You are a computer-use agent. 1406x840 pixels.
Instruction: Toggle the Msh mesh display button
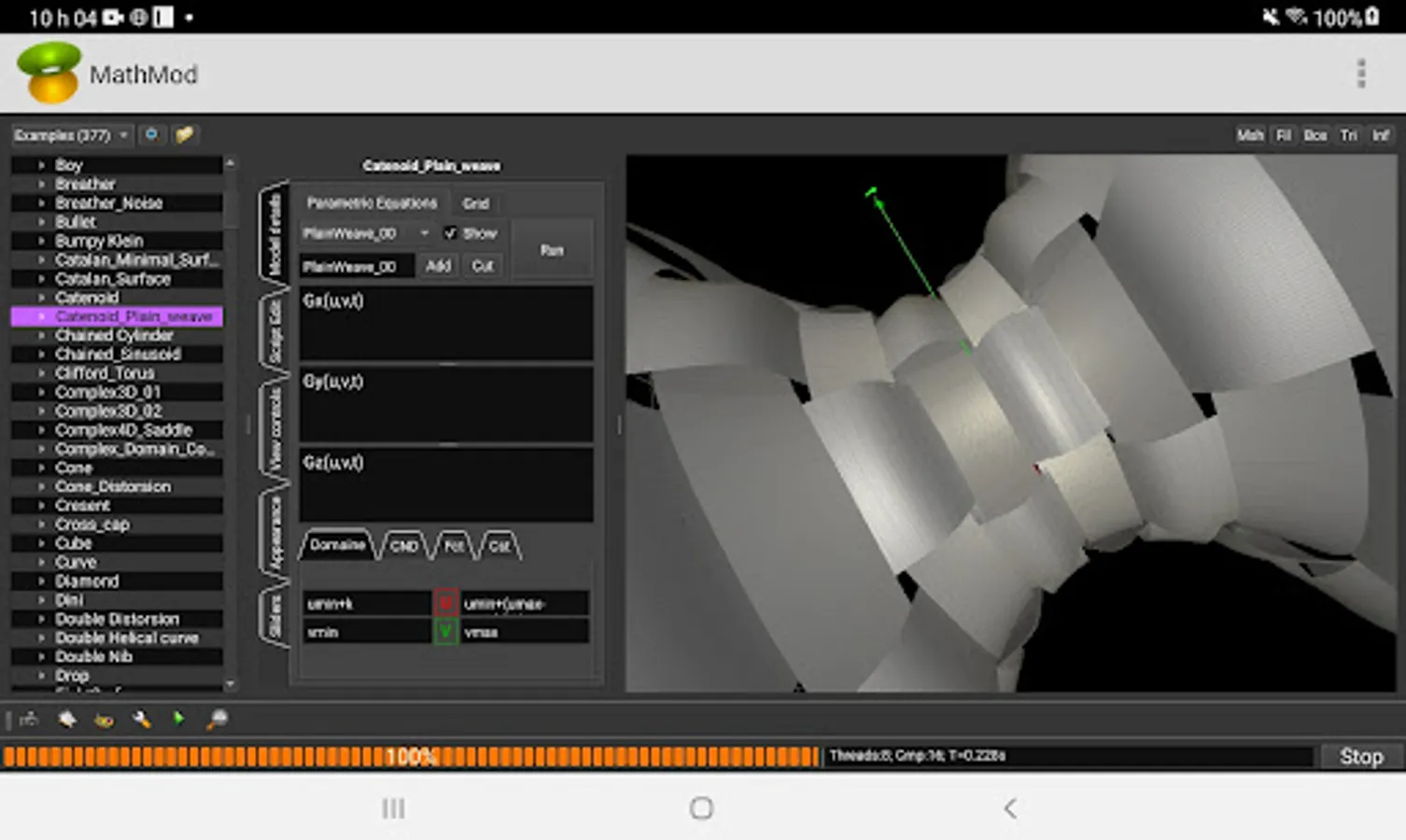(1249, 135)
